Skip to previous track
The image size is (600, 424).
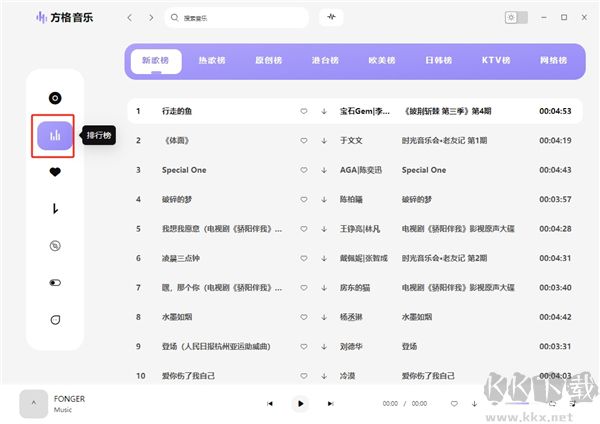(x=270, y=403)
